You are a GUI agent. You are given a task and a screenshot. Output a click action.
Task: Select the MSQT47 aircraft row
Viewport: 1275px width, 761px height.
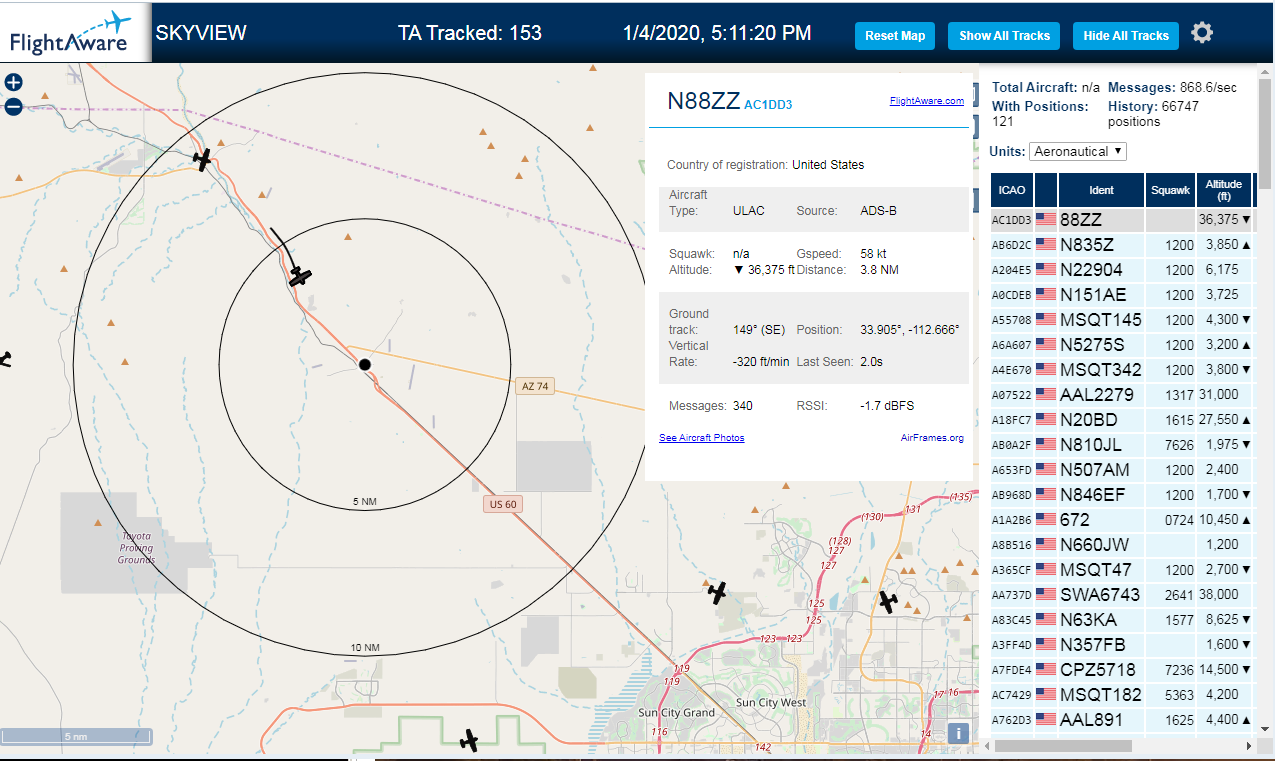[x=1122, y=569]
